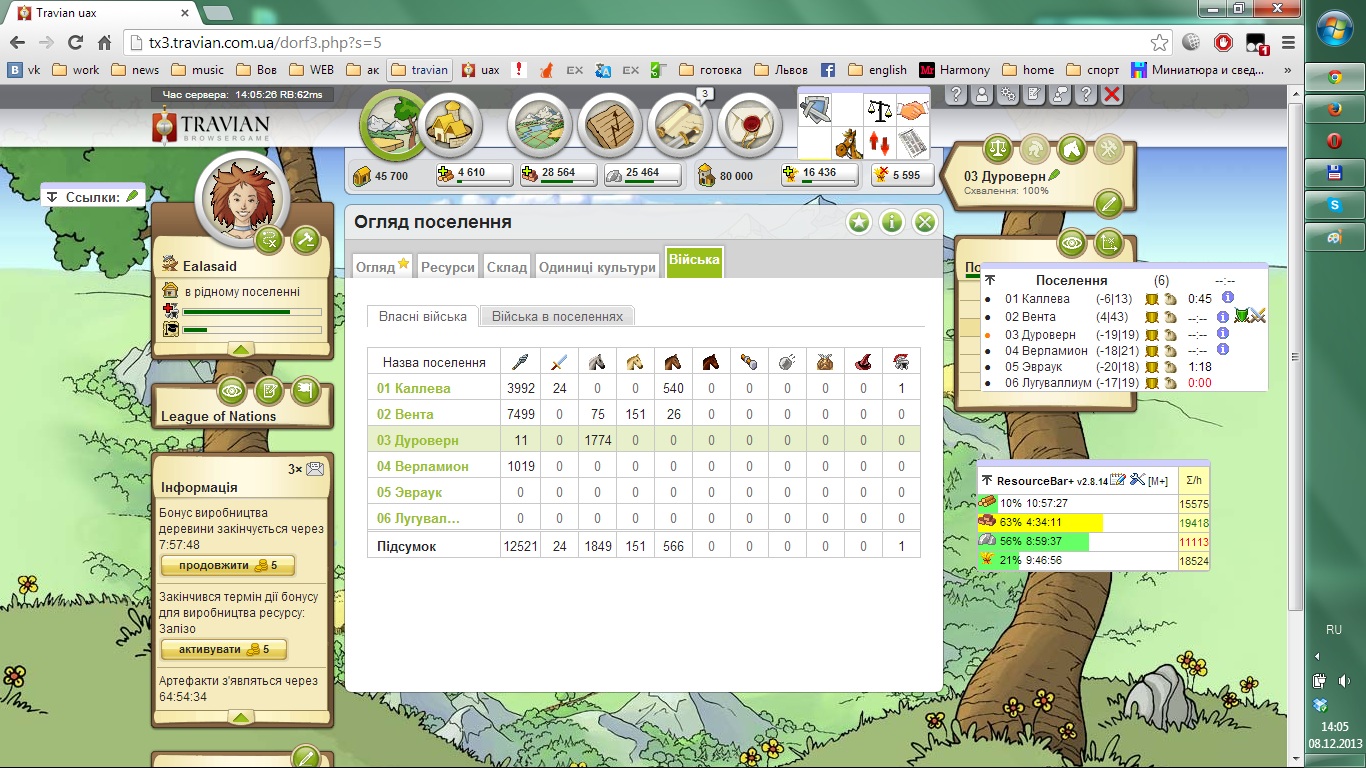Image resolution: width=1366 pixels, height=768 pixels.
Task: Toggle alliance overview eye icon
Action: [231, 391]
